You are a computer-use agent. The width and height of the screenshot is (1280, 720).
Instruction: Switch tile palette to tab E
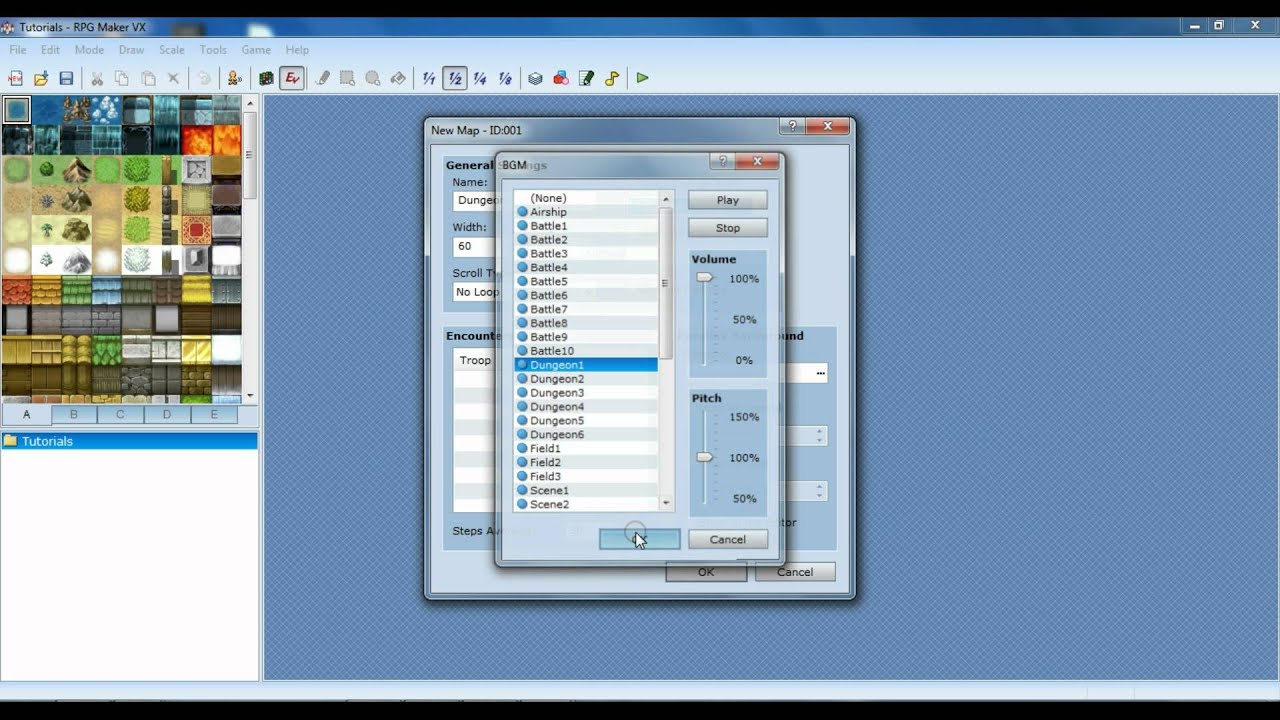[214, 414]
